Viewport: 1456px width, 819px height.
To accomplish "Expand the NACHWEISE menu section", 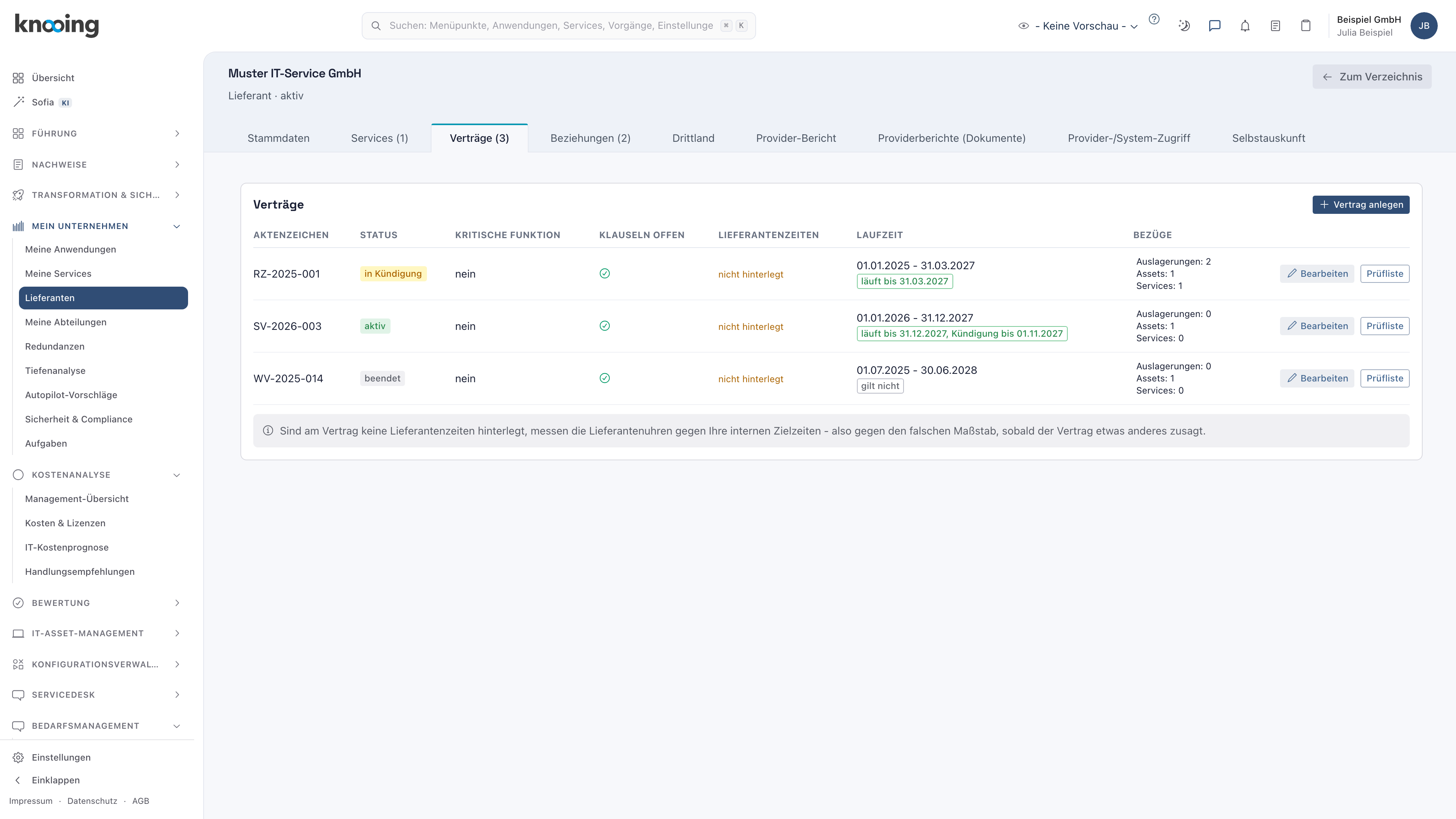I will (97, 165).
